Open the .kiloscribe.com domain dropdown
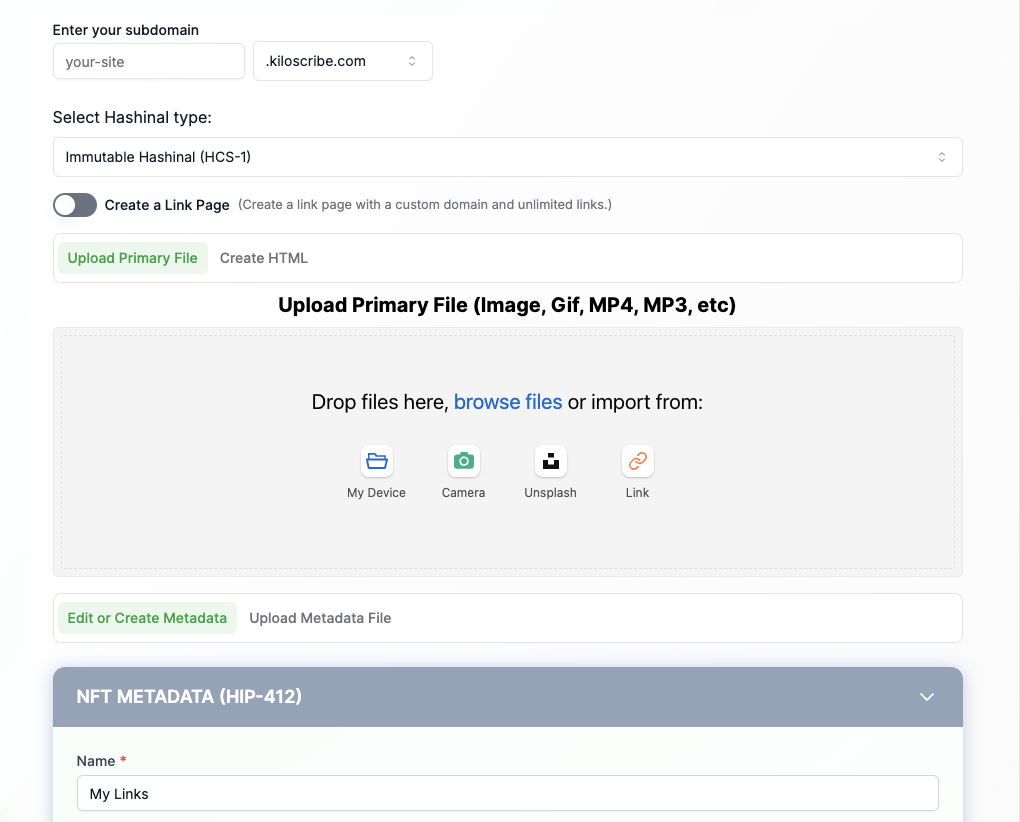This screenshot has height=822, width=1020. click(342, 61)
